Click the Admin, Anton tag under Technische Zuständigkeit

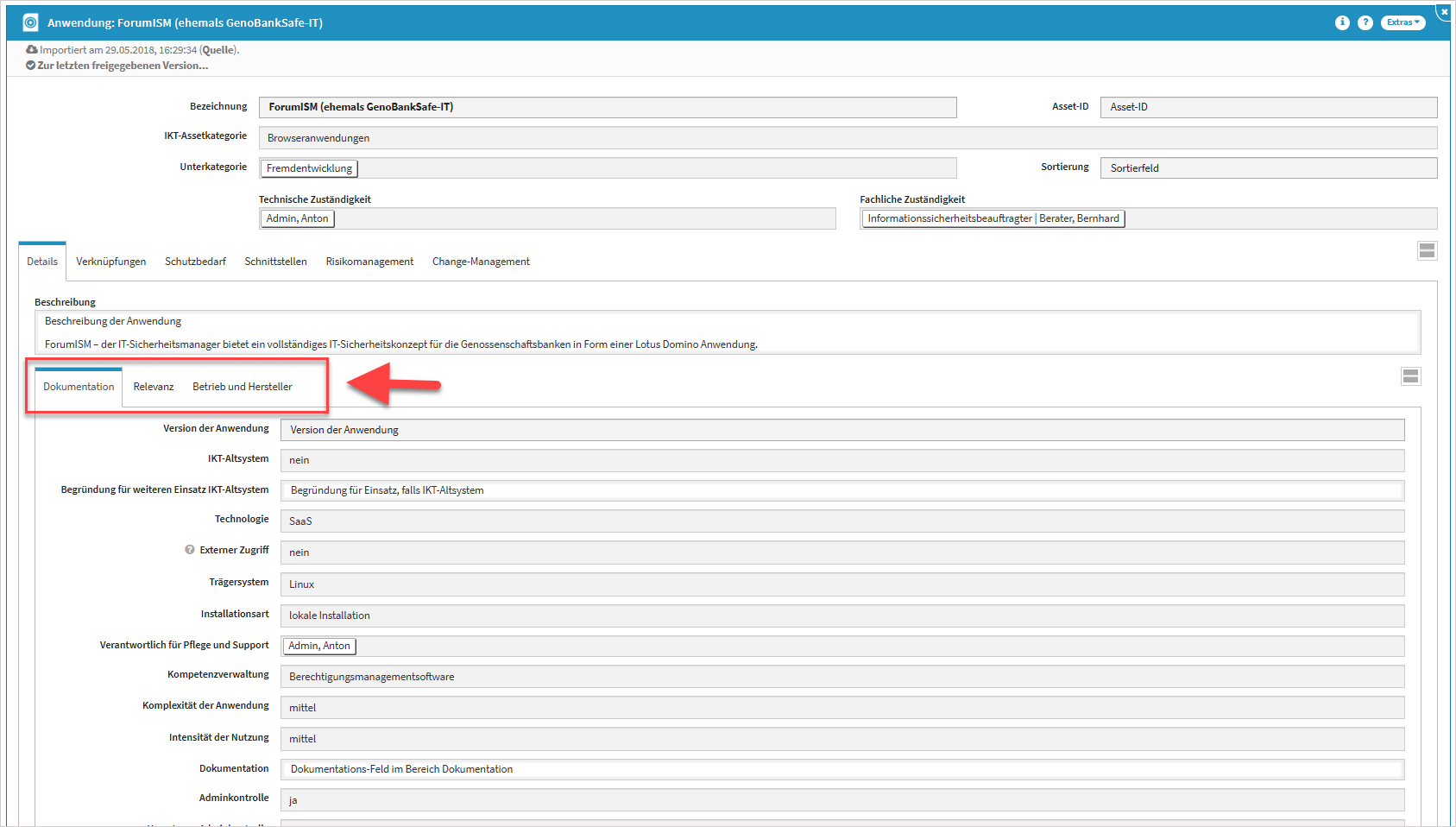click(297, 219)
